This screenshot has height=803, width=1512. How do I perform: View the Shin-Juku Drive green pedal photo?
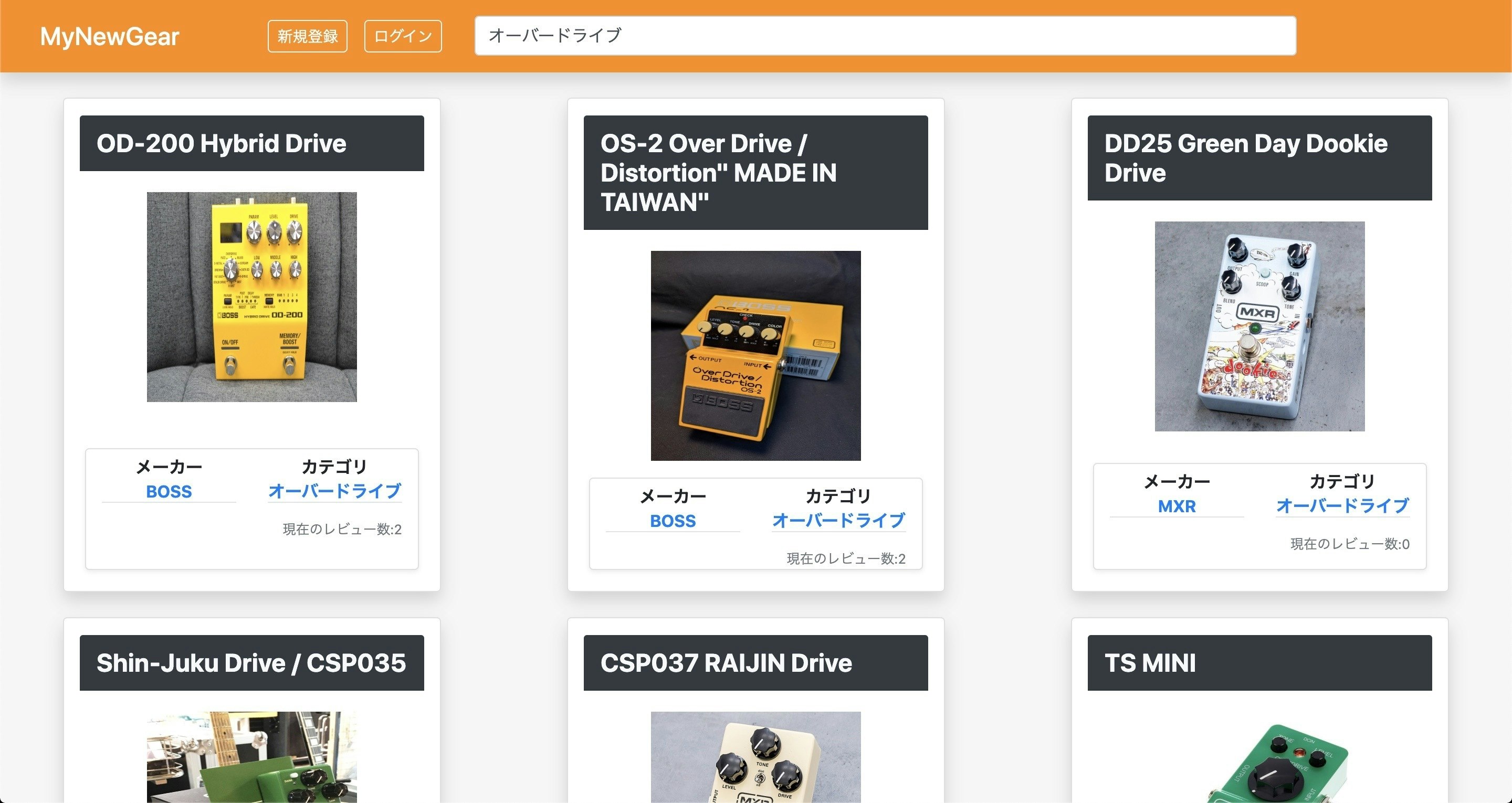(x=252, y=757)
